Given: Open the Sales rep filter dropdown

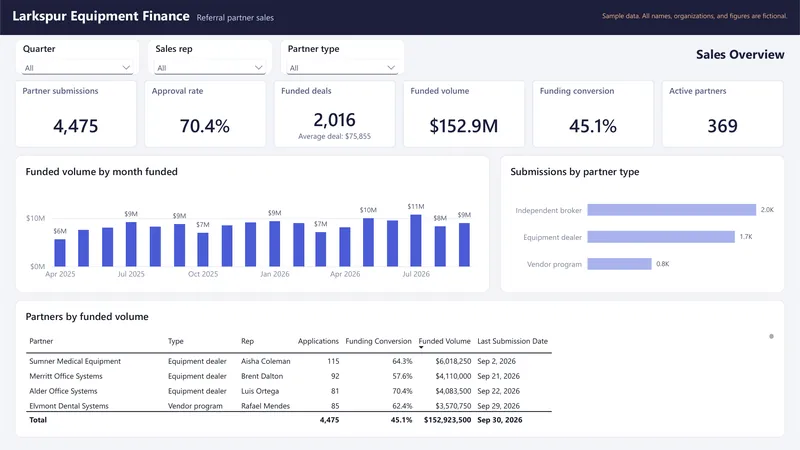Looking at the screenshot, I should point(209,68).
